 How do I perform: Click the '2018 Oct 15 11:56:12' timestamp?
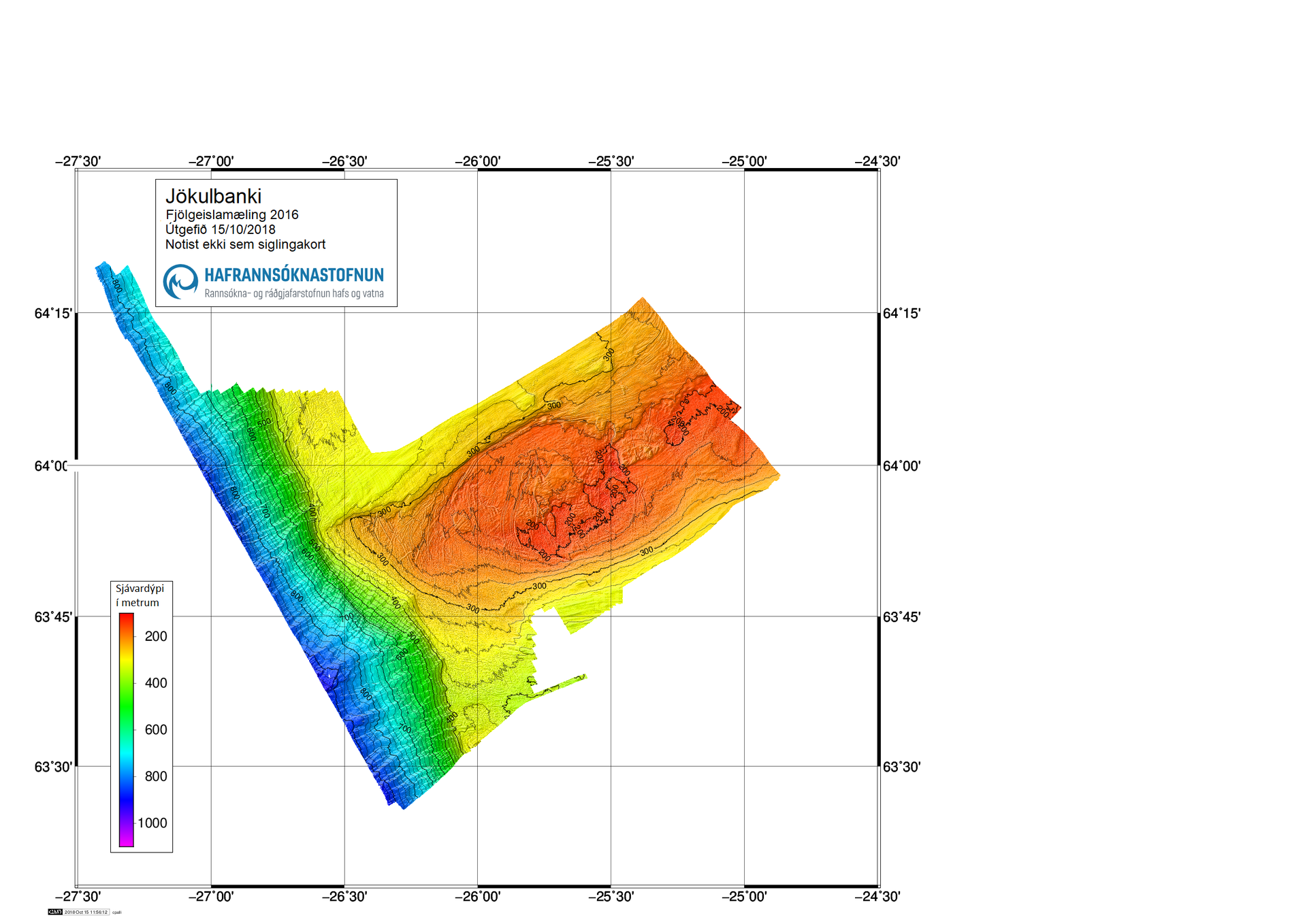click(x=86, y=912)
